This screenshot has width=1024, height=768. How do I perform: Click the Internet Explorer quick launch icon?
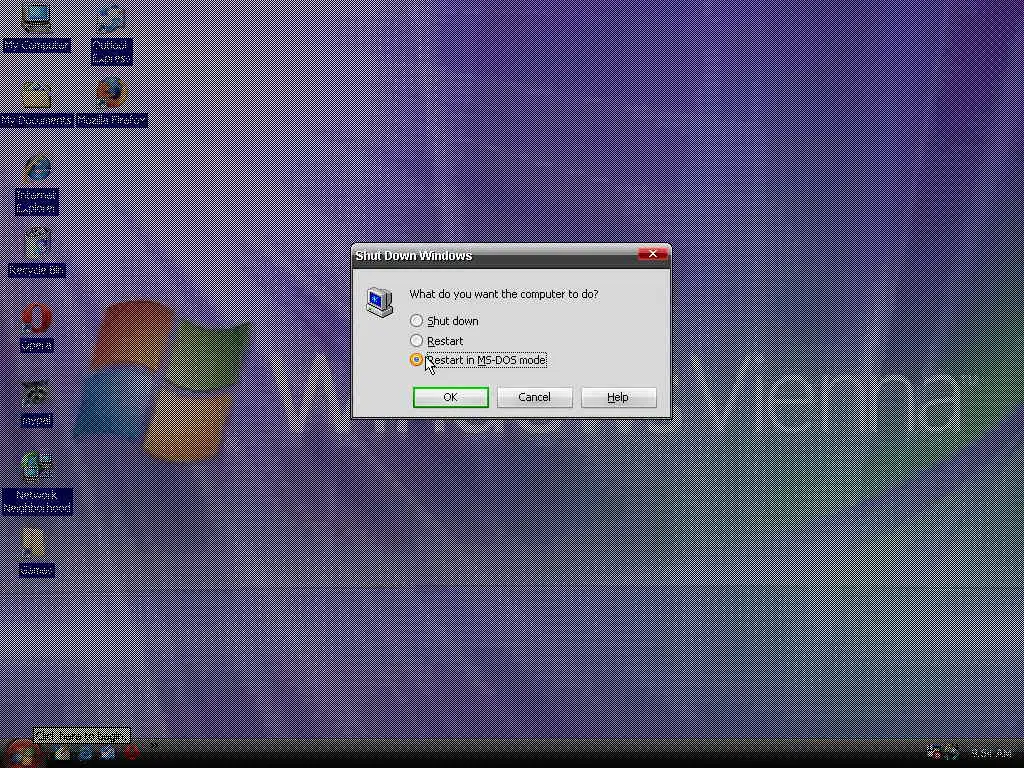pos(85,754)
